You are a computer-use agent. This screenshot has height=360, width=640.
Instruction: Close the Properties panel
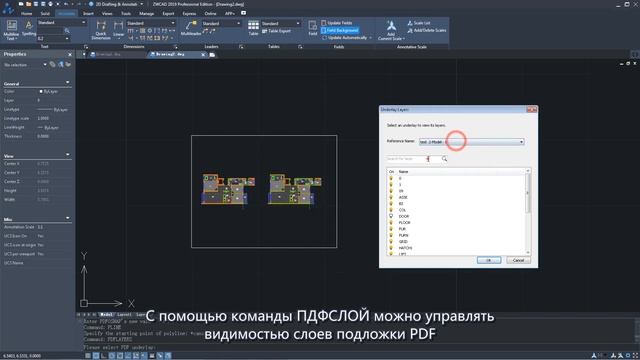point(70,54)
